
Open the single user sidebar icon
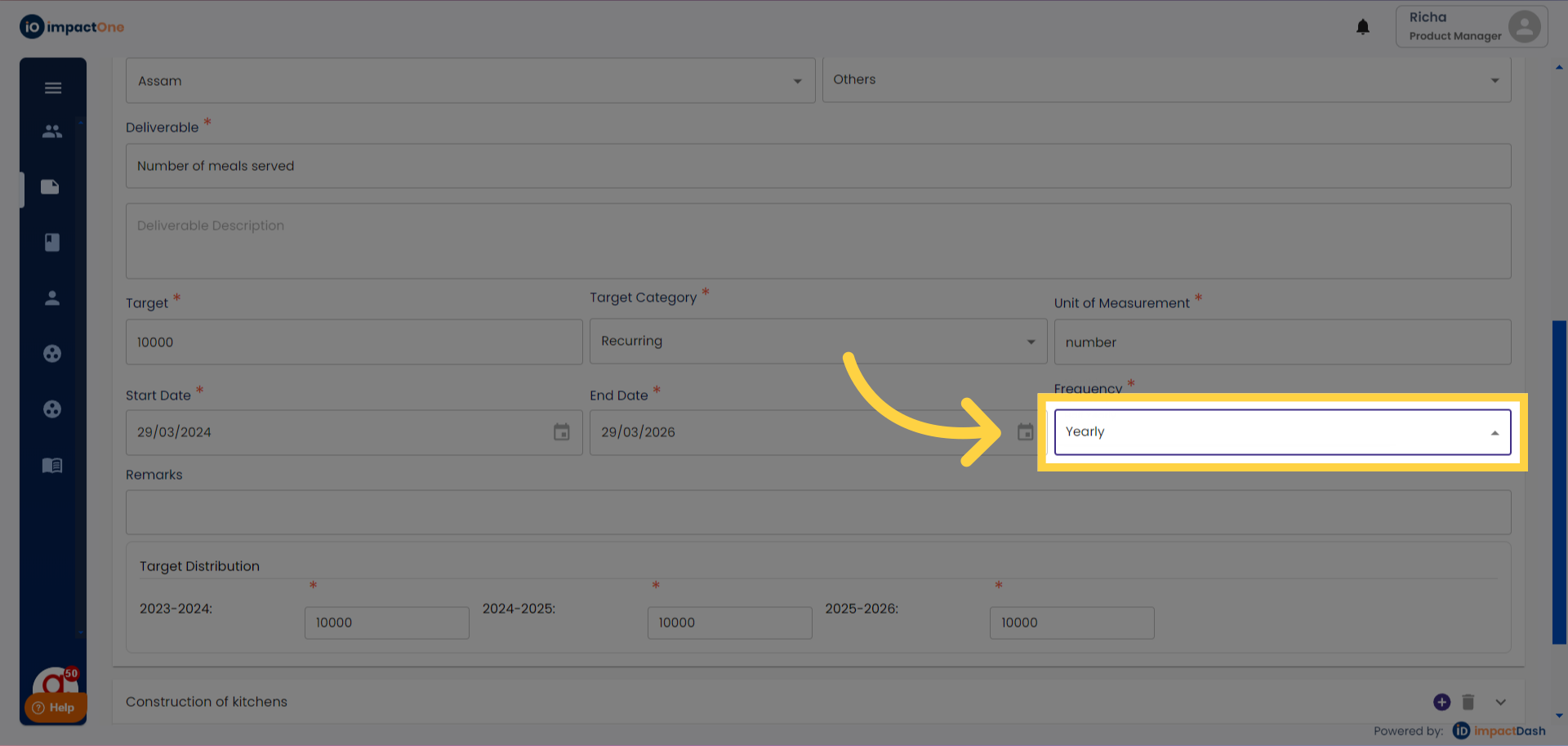tap(52, 298)
